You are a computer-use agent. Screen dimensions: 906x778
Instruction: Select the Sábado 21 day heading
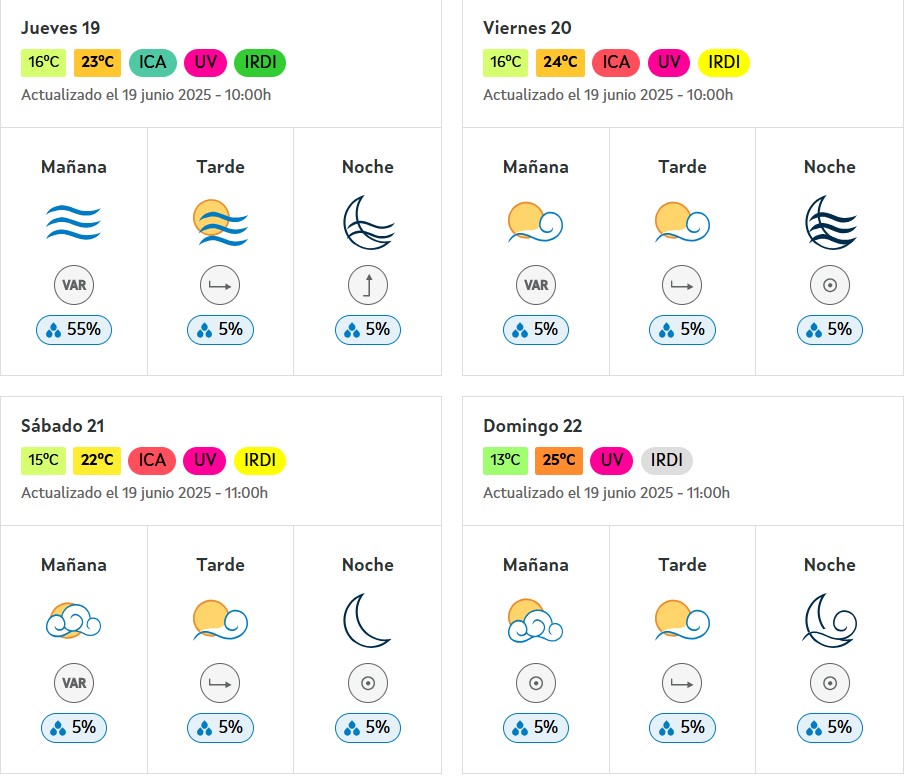tap(63, 426)
